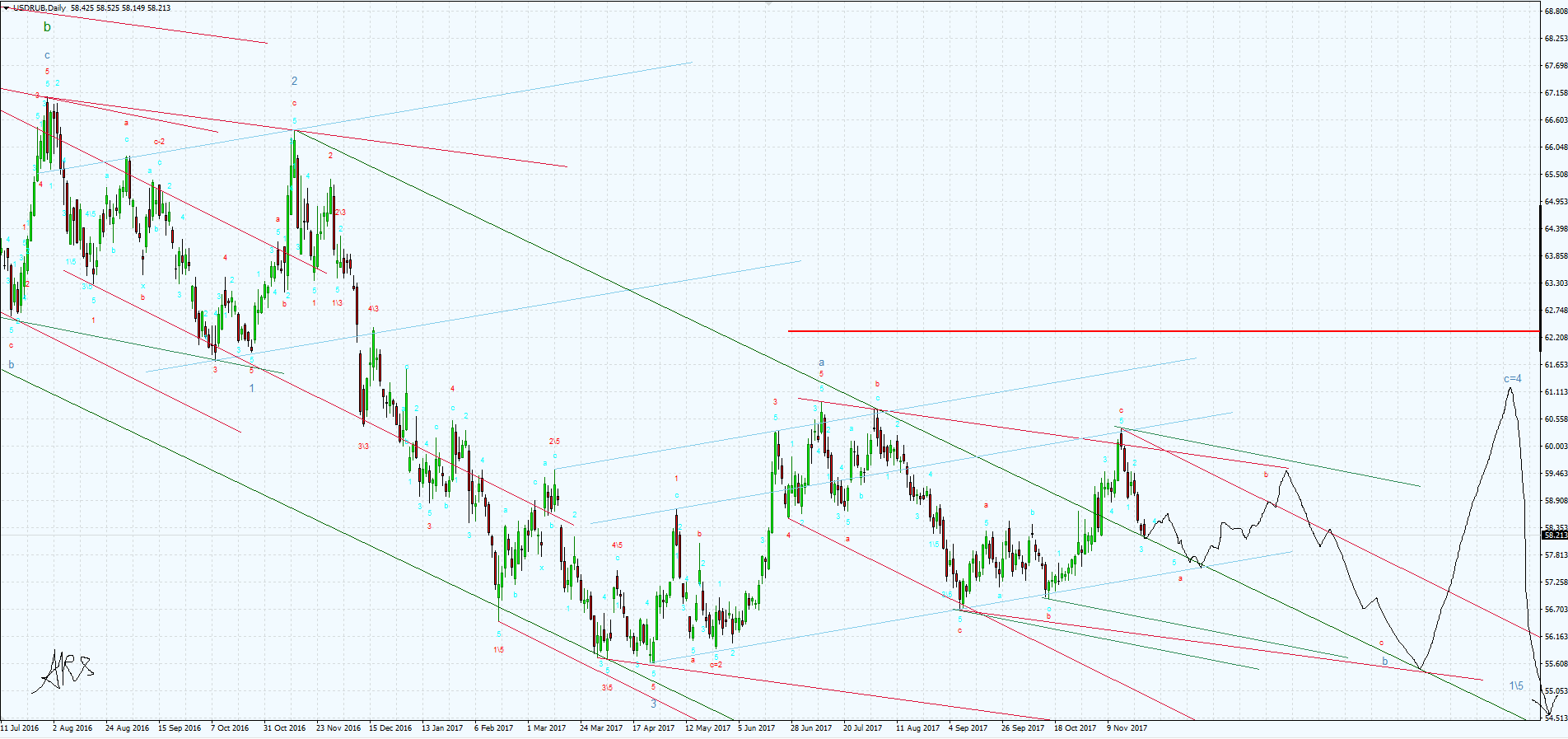Click the 11 Aug 2017 date label

917,728
